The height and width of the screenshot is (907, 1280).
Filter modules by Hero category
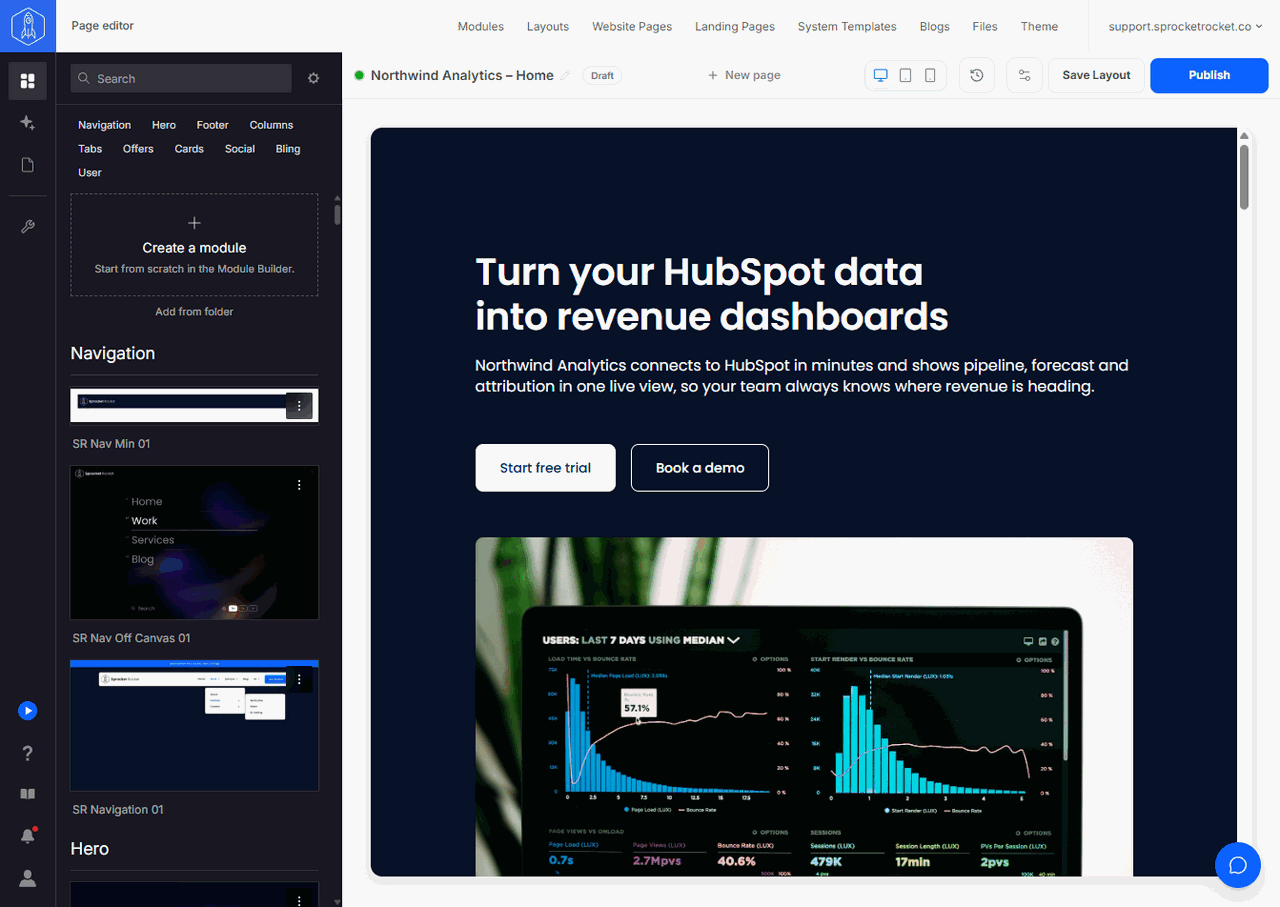coord(164,125)
